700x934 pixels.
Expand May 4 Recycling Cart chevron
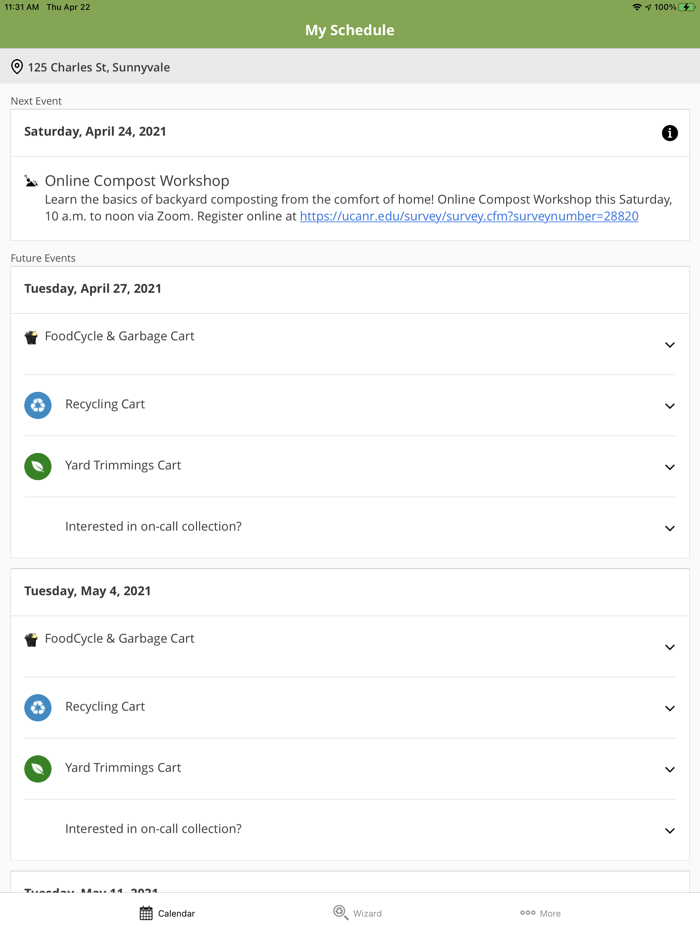pyautogui.click(x=670, y=708)
